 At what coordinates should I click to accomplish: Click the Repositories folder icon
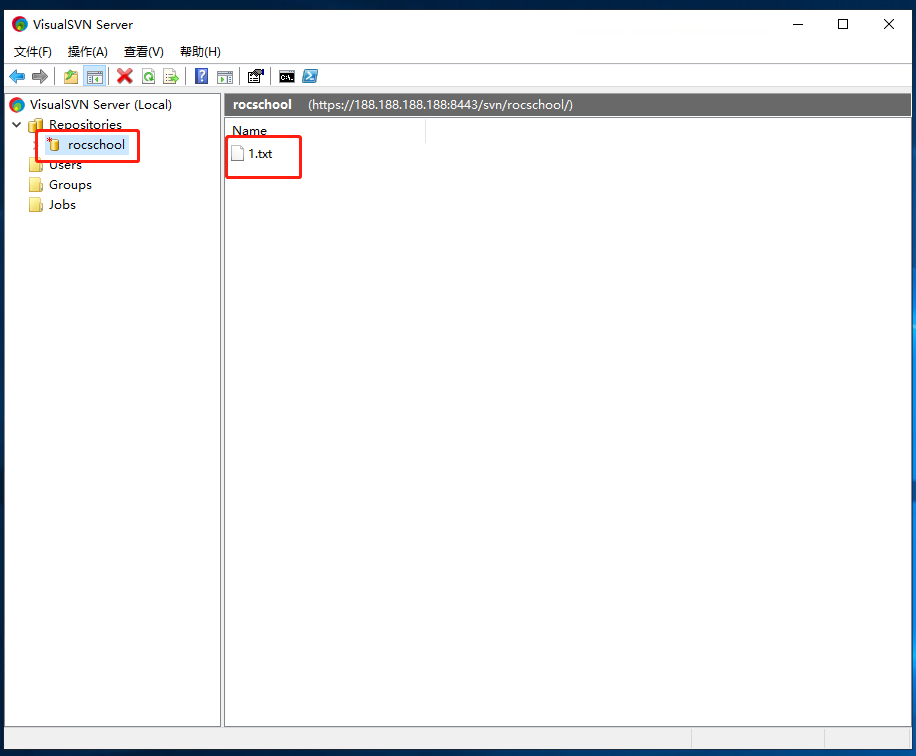click(x=36, y=124)
